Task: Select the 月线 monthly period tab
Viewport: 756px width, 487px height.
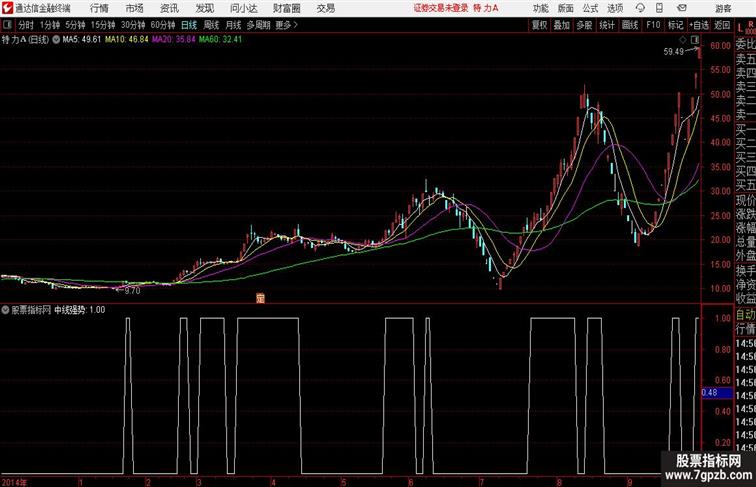Action: pos(233,25)
